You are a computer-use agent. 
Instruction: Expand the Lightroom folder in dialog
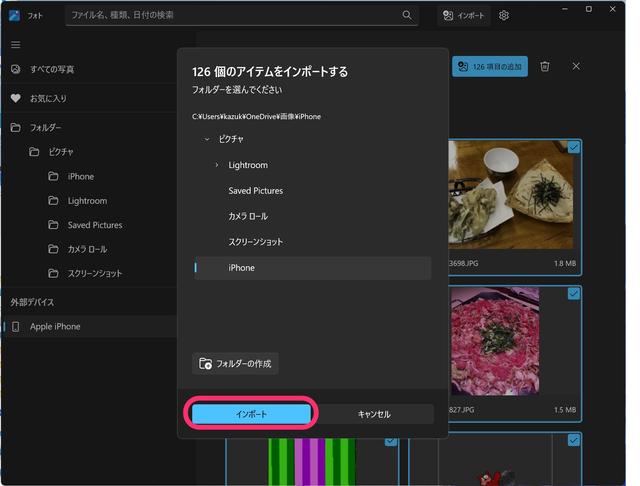(x=217, y=165)
